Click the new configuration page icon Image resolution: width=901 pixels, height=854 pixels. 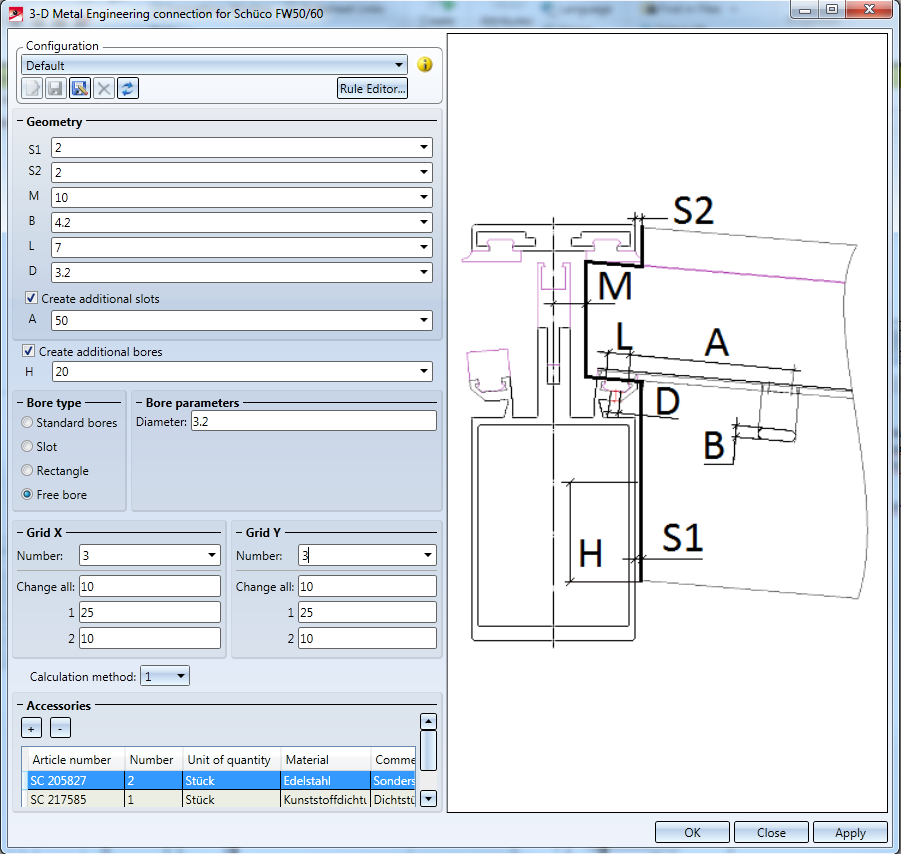coord(32,89)
